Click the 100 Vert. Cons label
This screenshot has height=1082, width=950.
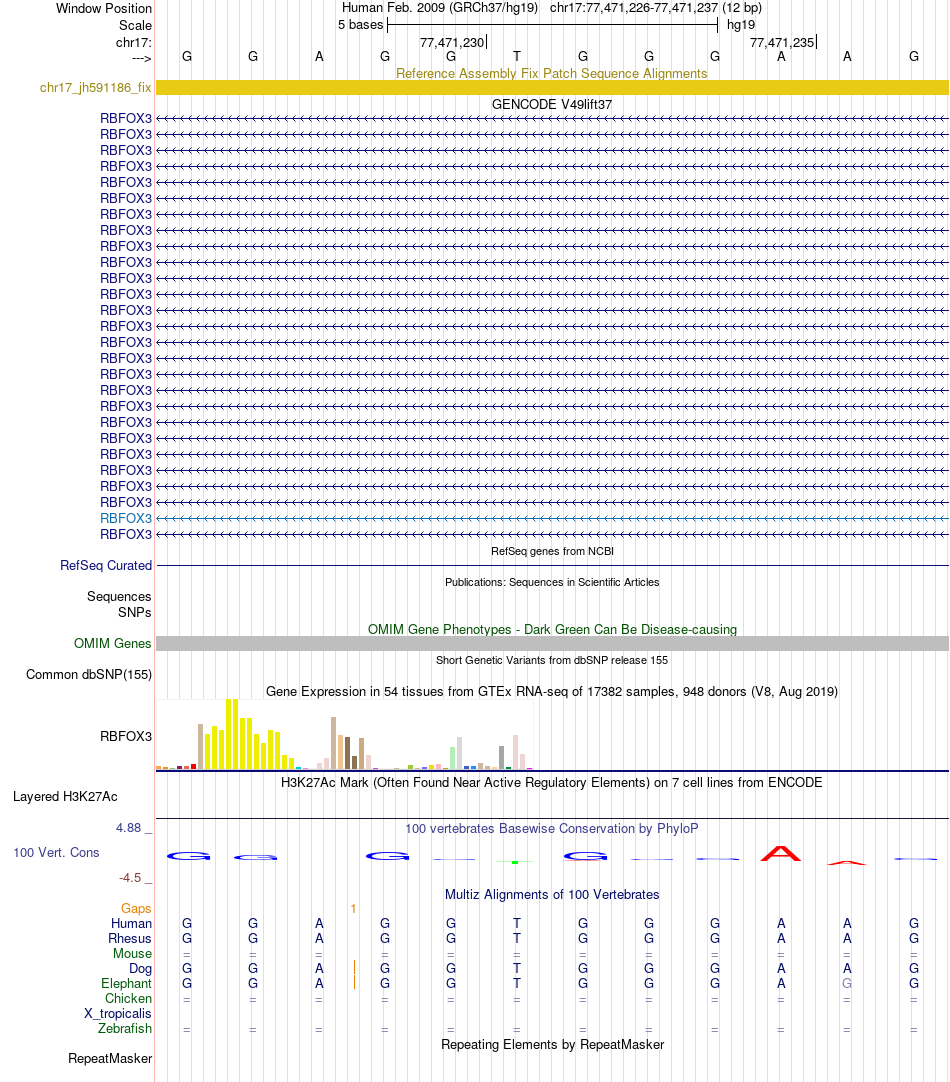coord(56,852)
